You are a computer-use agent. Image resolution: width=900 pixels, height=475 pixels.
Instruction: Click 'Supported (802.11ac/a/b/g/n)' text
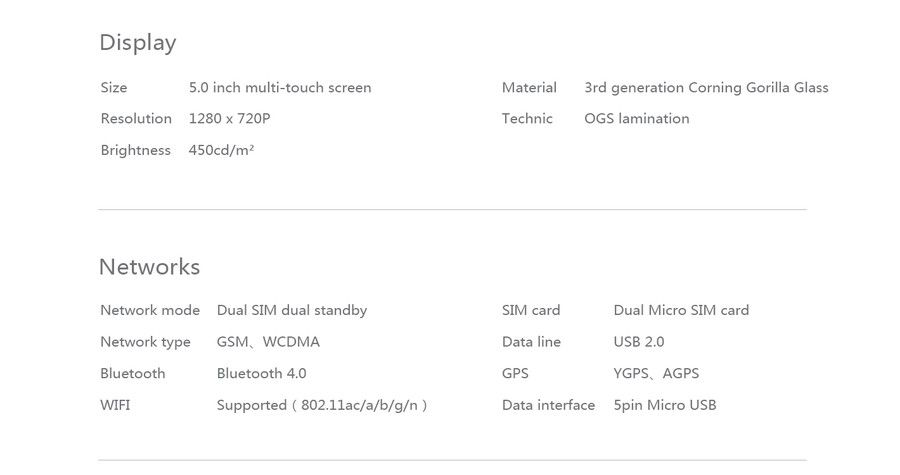point(322,405)
